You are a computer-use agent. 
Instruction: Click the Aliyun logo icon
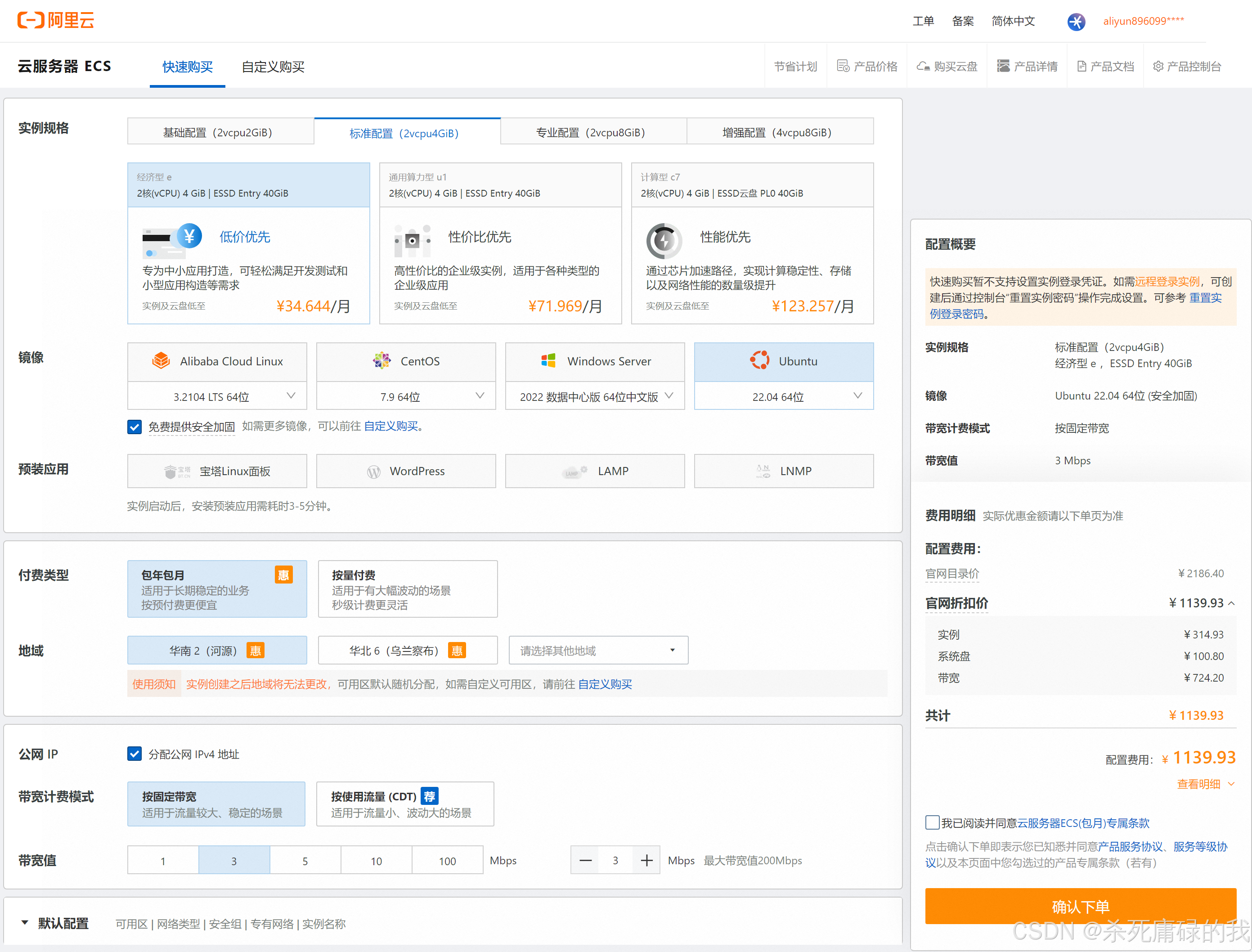[31, 20]
